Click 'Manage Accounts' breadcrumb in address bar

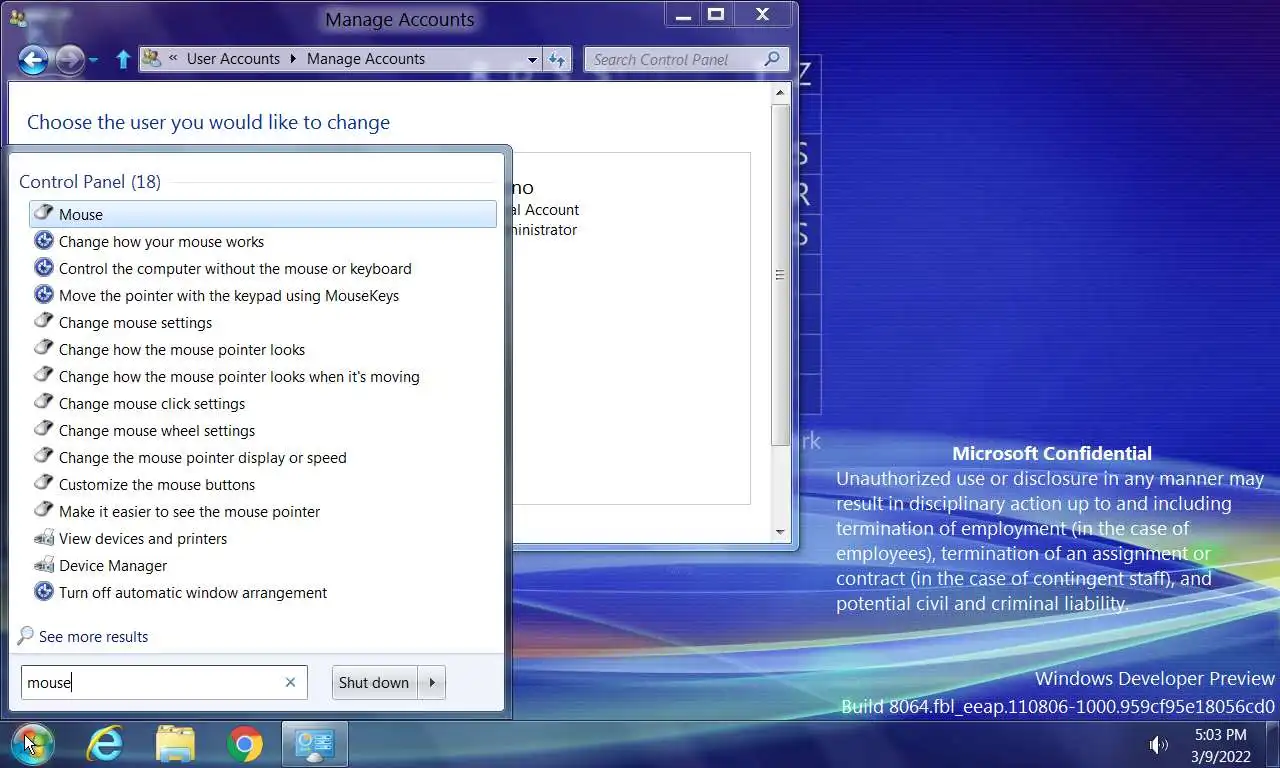[x=366, y=59]
